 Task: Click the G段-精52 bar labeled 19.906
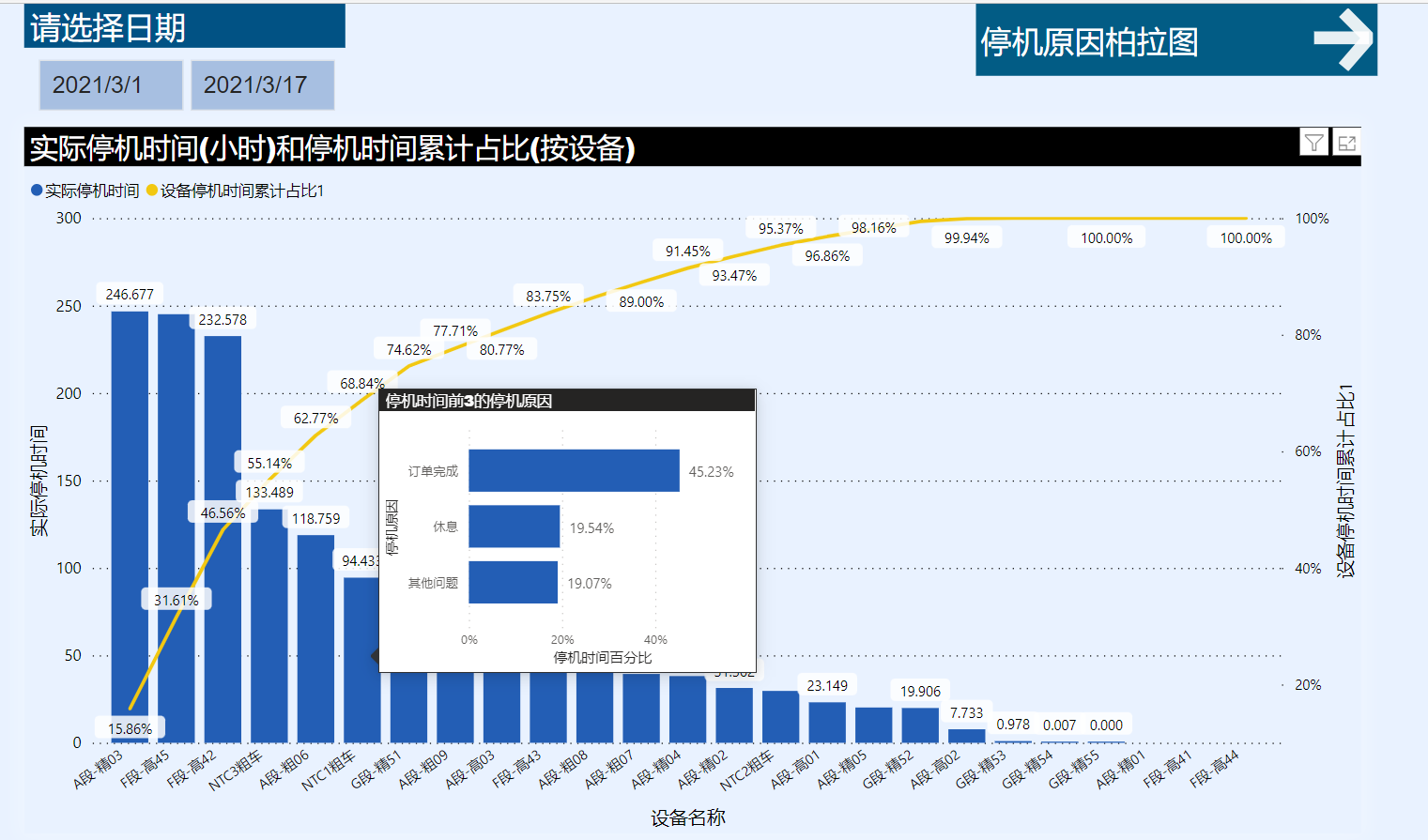tap(920, 725)
